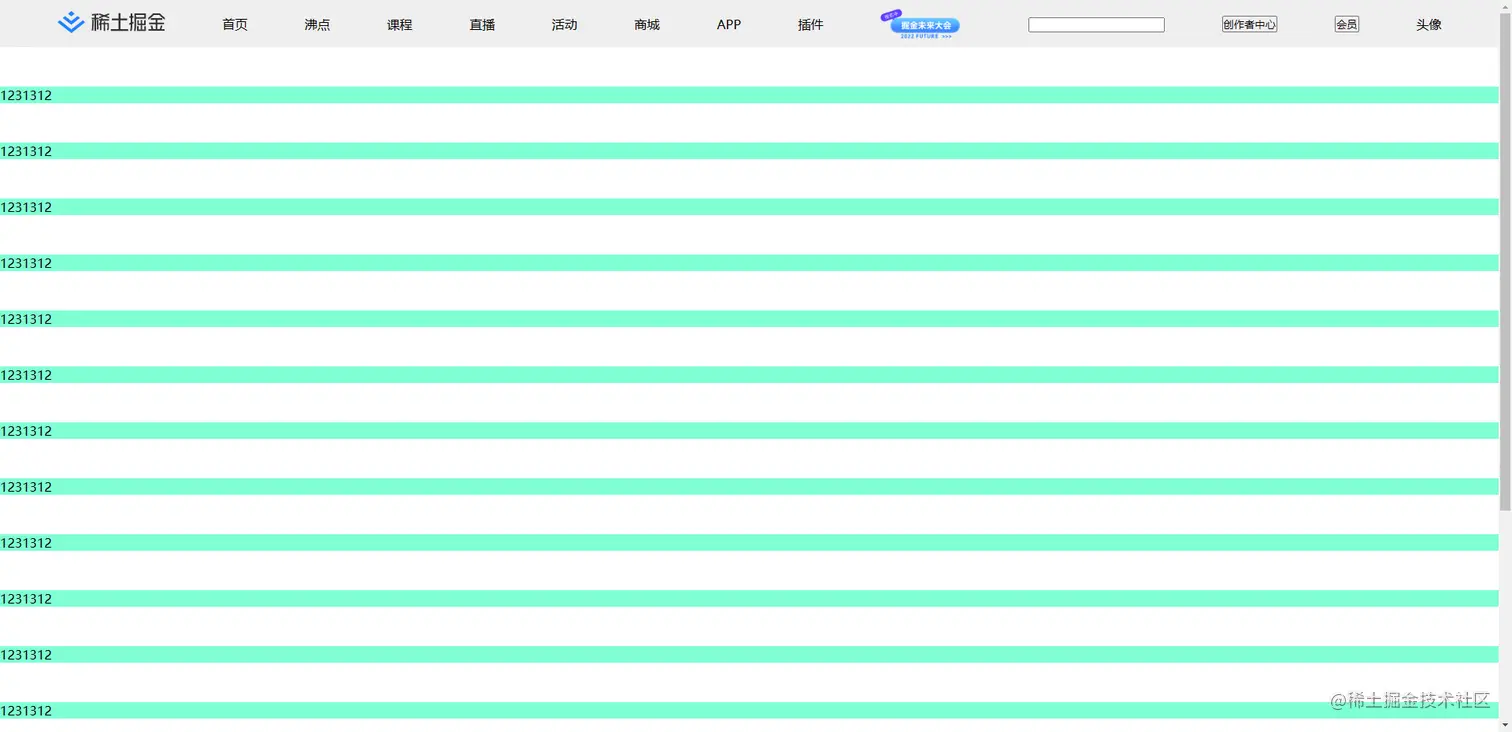The width and height of the screenshot is (1512, 732).
Task: Focus the search input in the header
Action: tap(1096, 25)
